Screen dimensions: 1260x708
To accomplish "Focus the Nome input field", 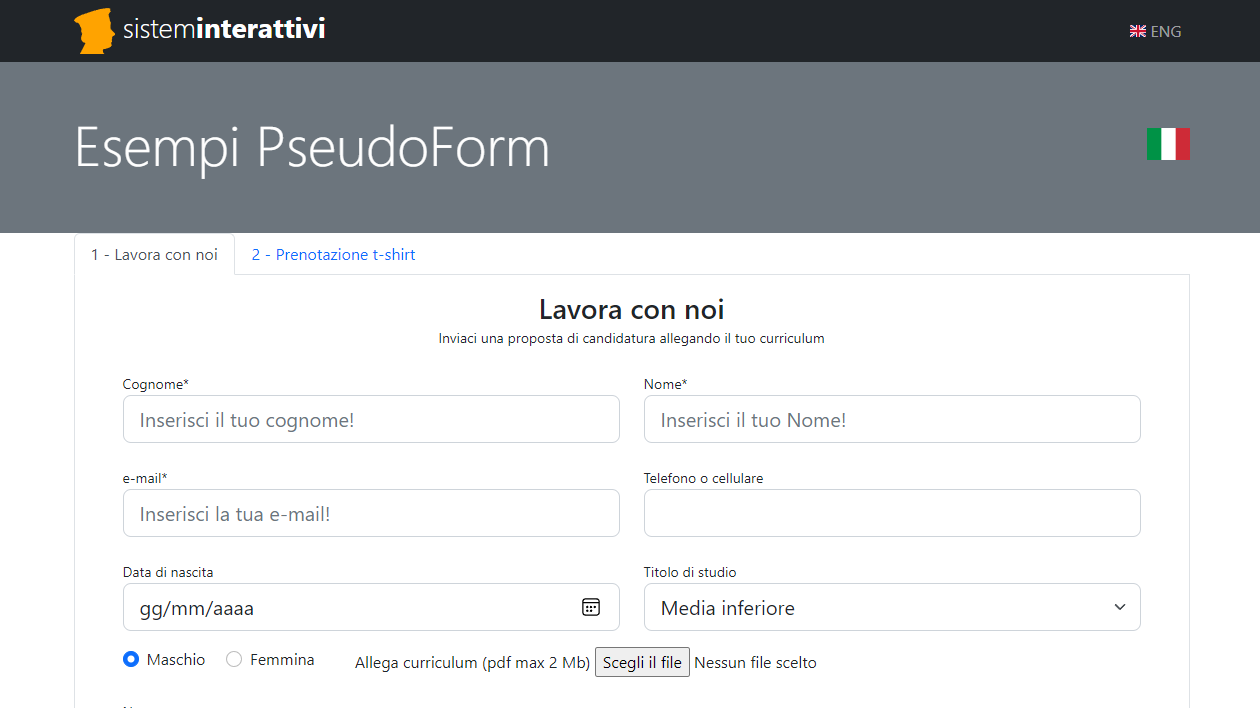I will pos(891,419).
